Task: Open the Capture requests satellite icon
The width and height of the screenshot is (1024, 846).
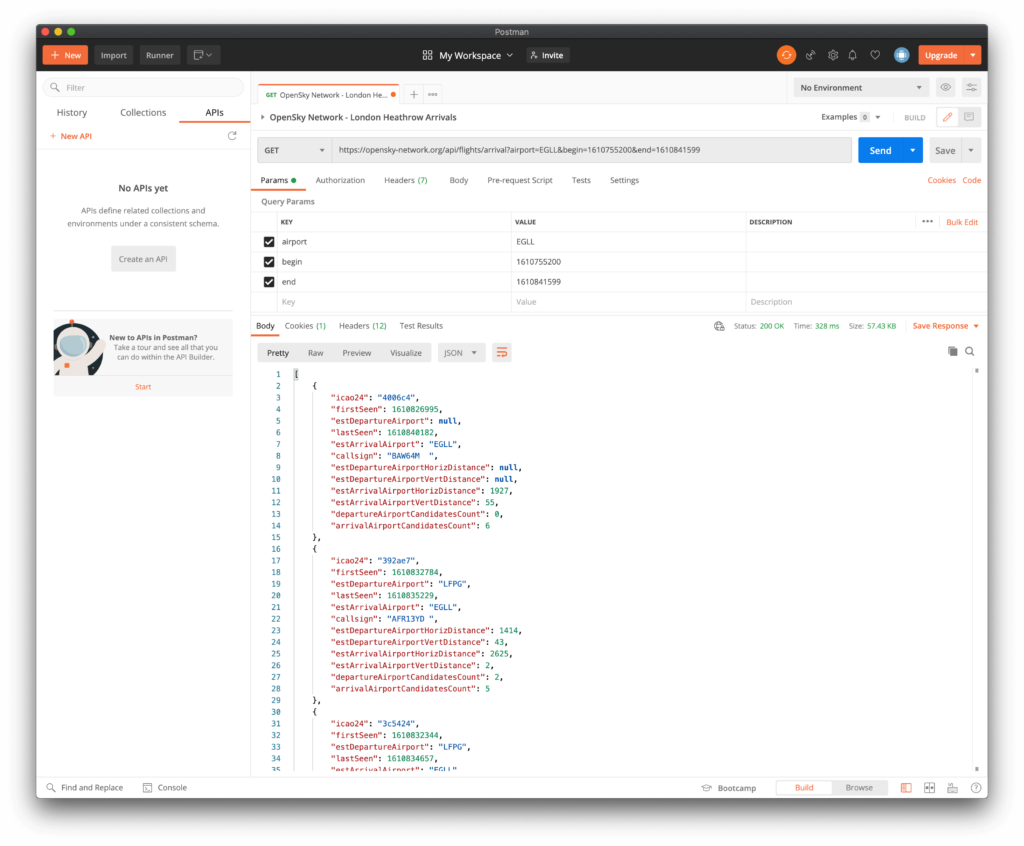Action: pyautogui.click(x=809, y=55)
